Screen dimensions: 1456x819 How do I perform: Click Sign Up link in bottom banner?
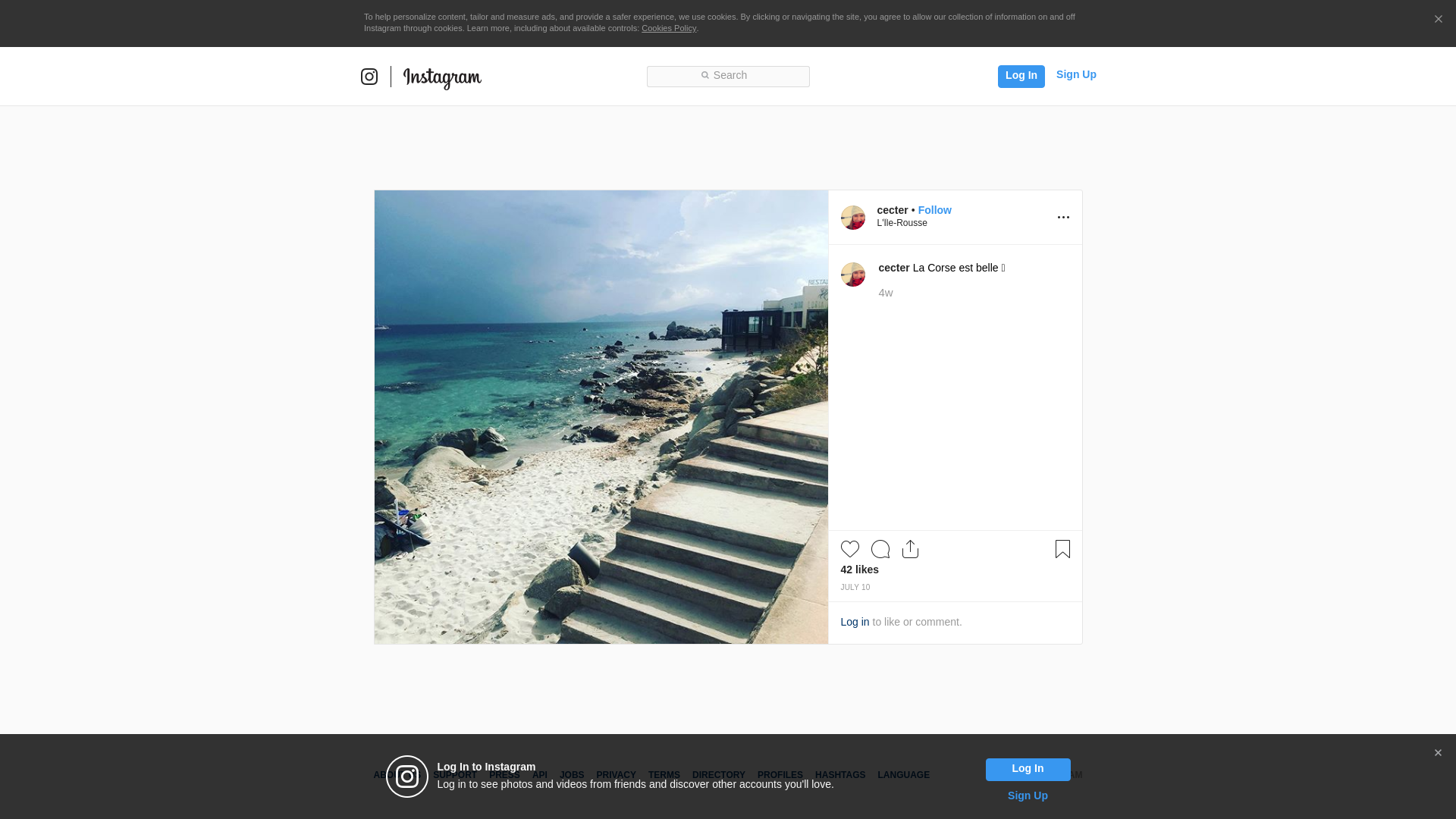click(x=1028, y=795)
